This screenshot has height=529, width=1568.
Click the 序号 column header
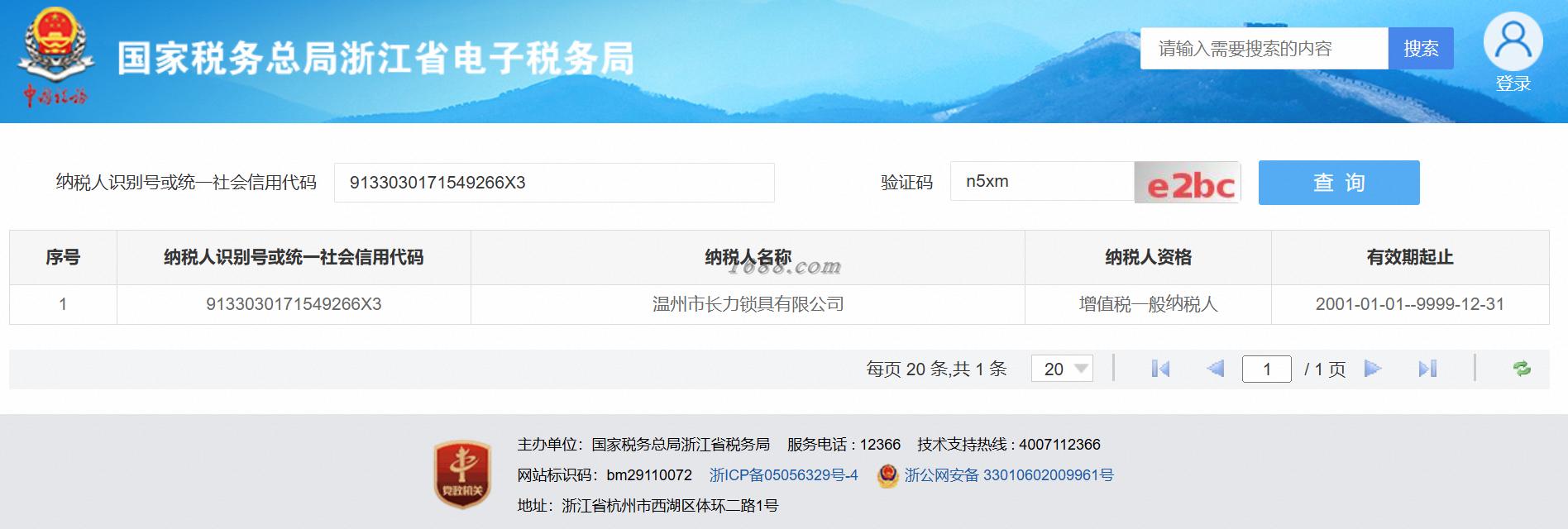(x=63, y=257)
